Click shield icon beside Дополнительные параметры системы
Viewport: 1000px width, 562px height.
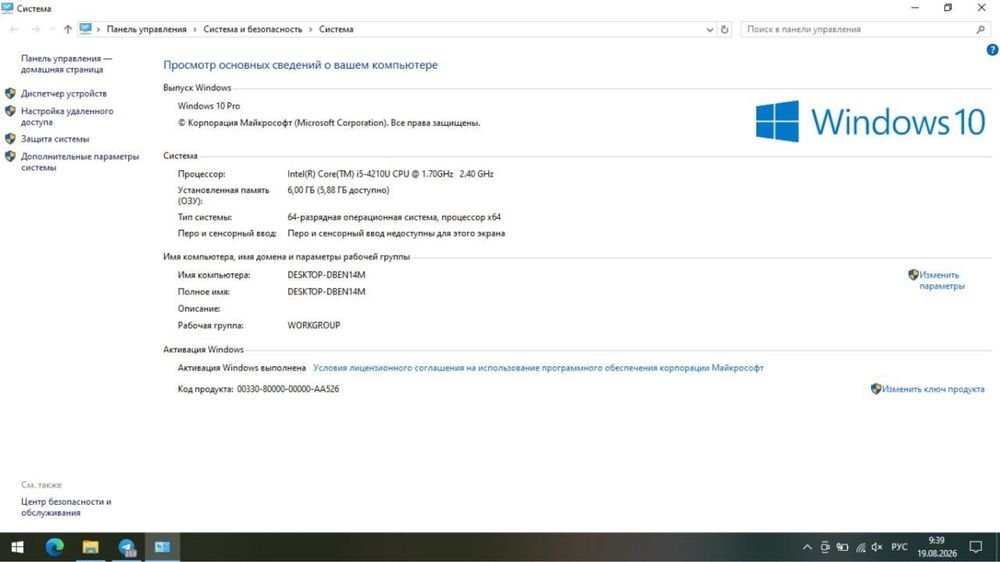pyautogui.click(x=10, y=156)
